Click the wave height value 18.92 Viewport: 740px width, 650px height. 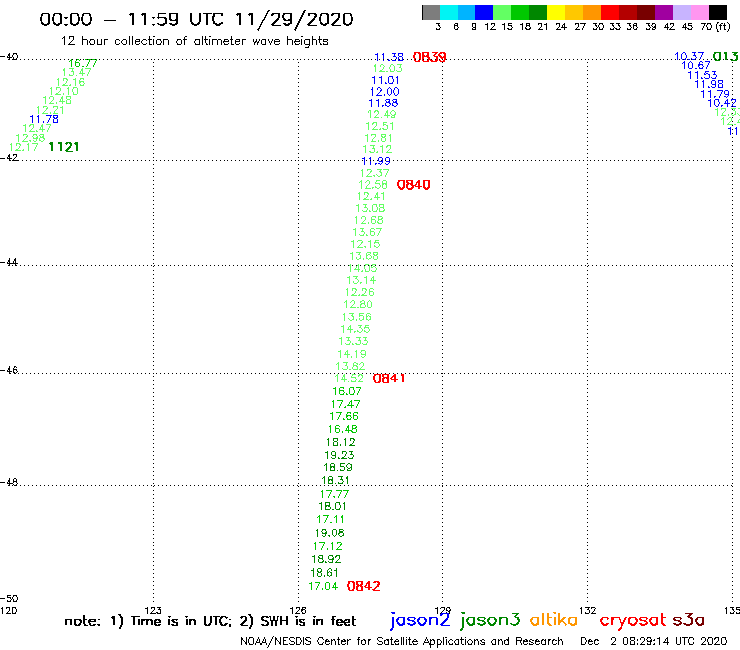326,559
